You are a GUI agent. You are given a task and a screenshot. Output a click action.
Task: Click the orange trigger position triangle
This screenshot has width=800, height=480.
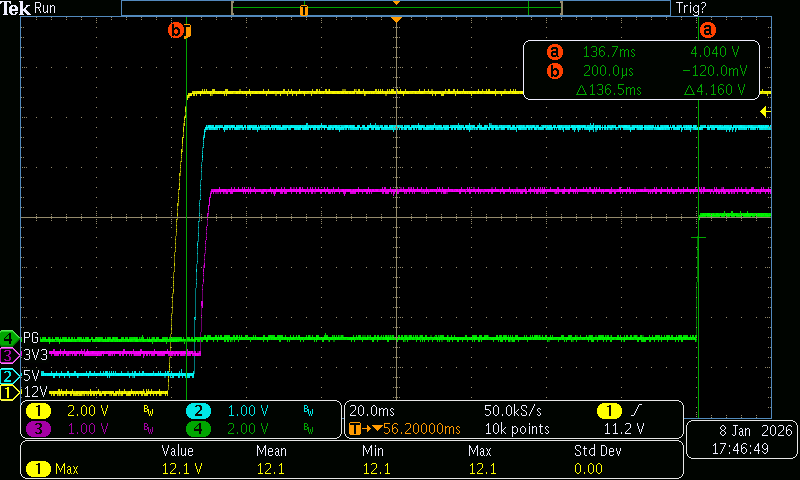tap(397, 20)
